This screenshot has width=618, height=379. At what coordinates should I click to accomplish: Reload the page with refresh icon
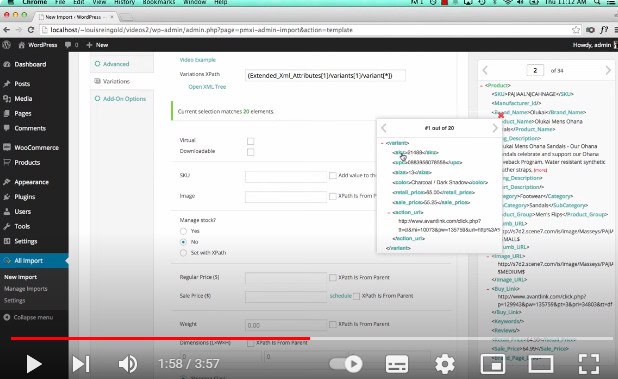[x=31, y=30]
